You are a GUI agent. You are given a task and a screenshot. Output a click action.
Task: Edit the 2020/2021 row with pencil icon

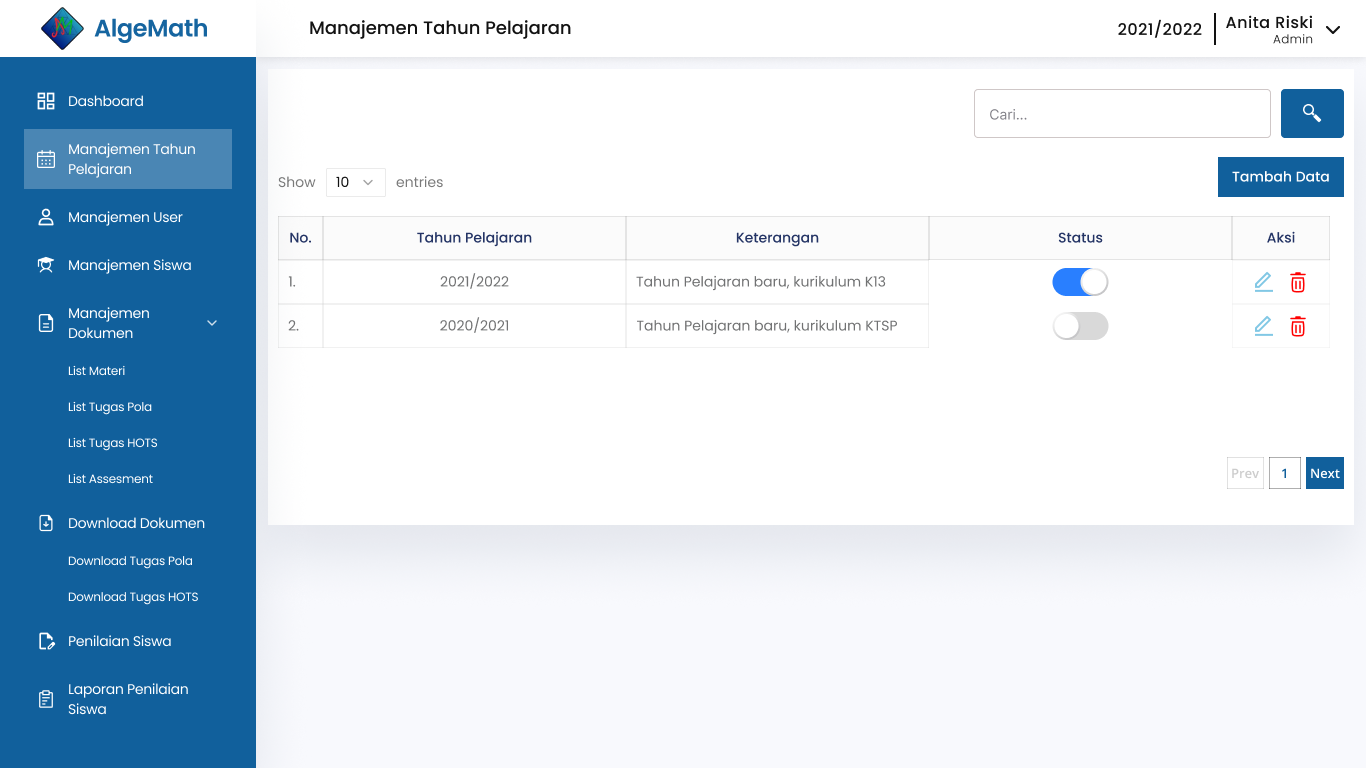tap(1264, 326)
